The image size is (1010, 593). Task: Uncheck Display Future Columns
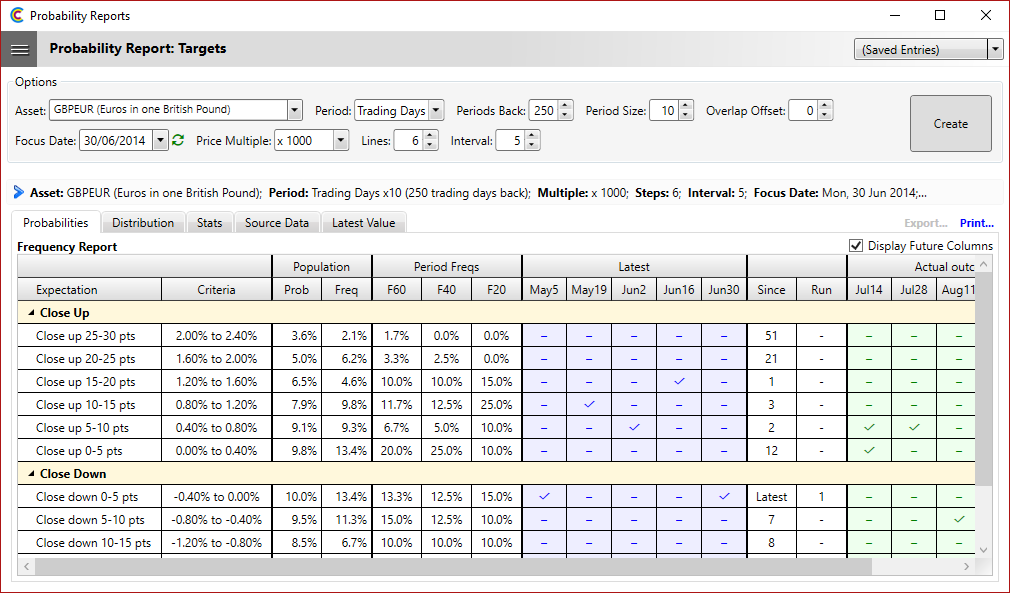(x=857, y=245)
